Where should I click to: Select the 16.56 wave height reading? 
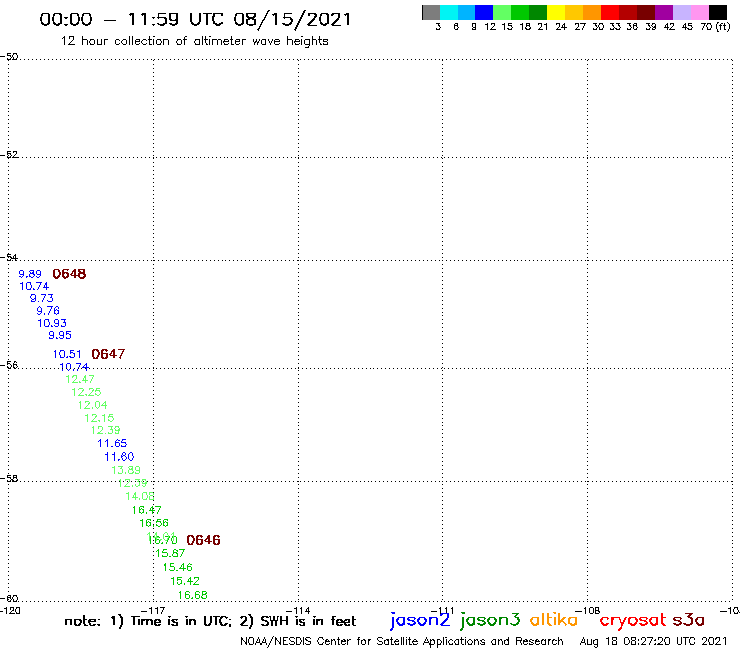[x=154, y=523]
